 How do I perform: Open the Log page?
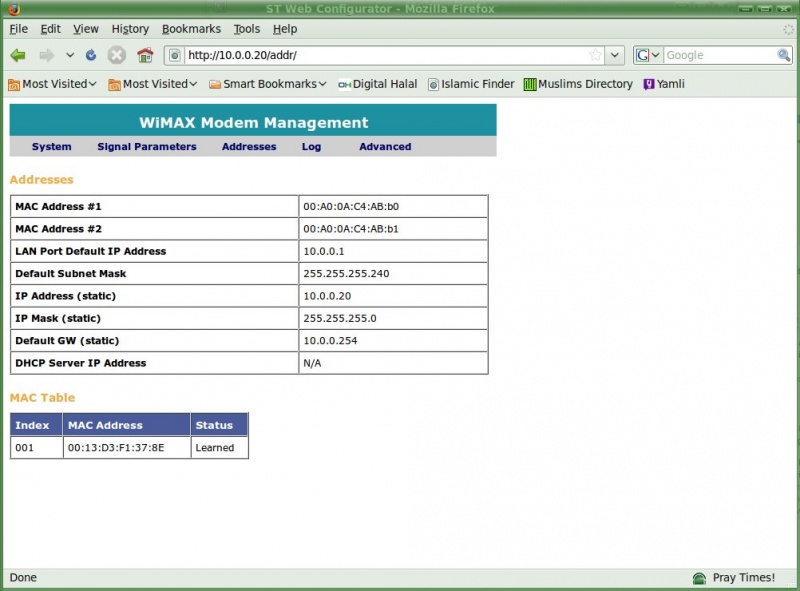pos(311,146)
